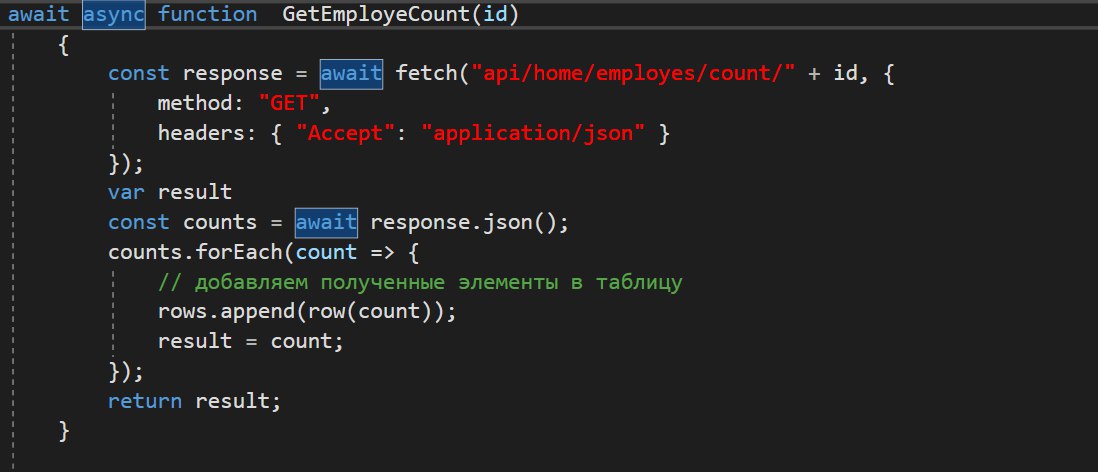Image resolution: width=1098 pixels, height=472 pixels.
Task: Click the fetch function call
Action: 426,74
